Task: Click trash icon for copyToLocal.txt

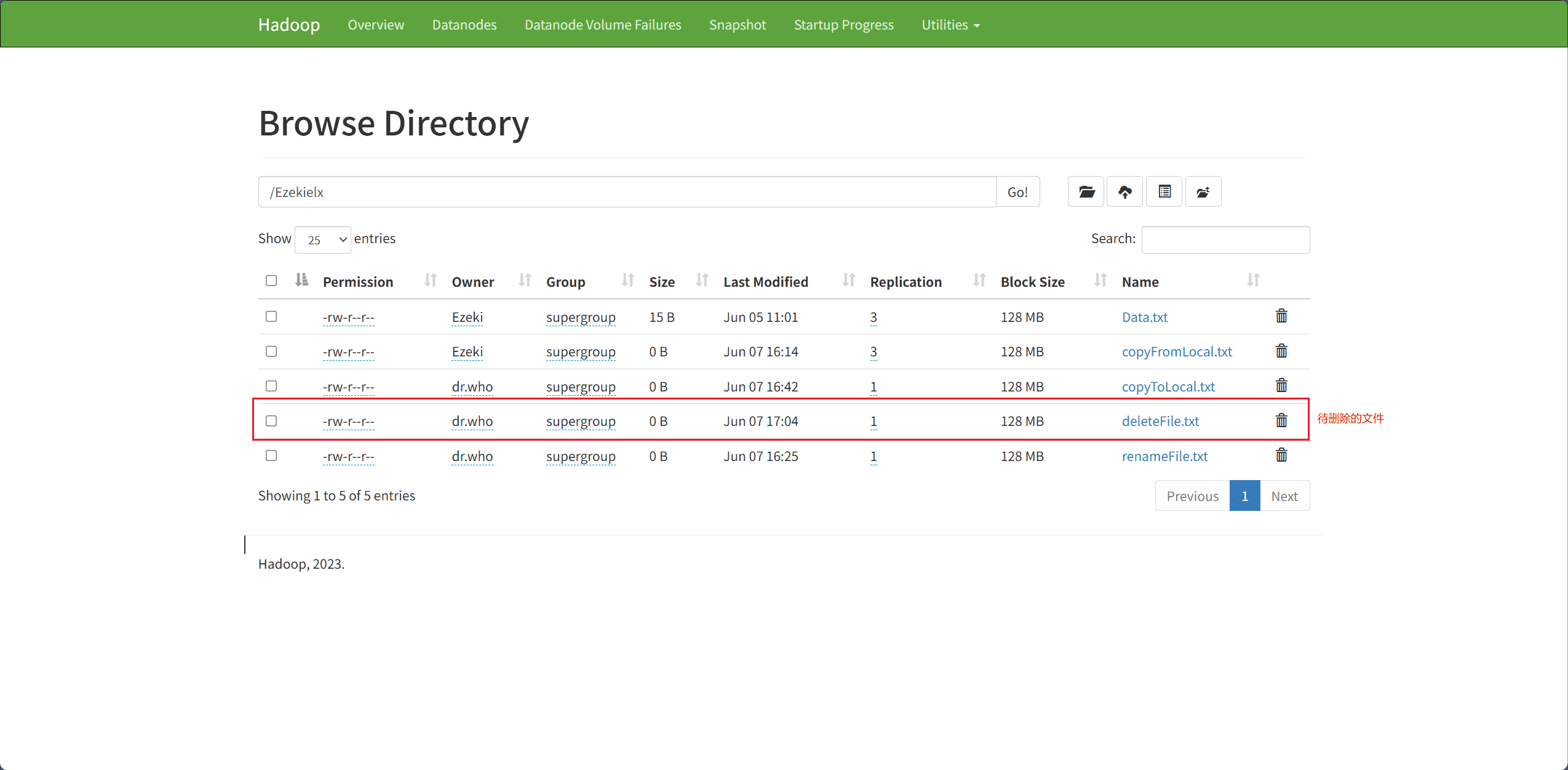Action: (1281, 386)
